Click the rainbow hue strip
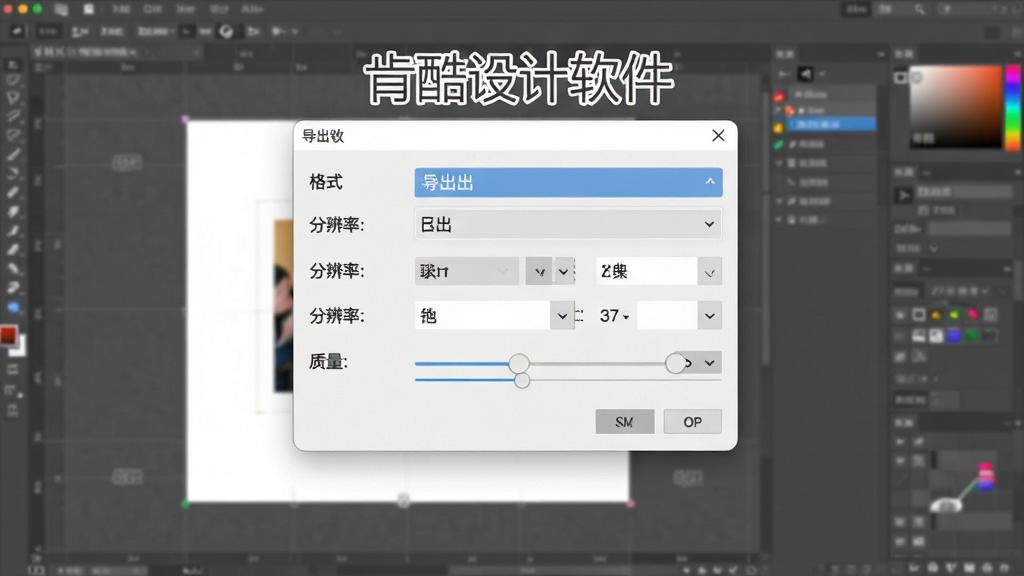This screenshot has height=576, width=1024. click(x=1013, y=108)
